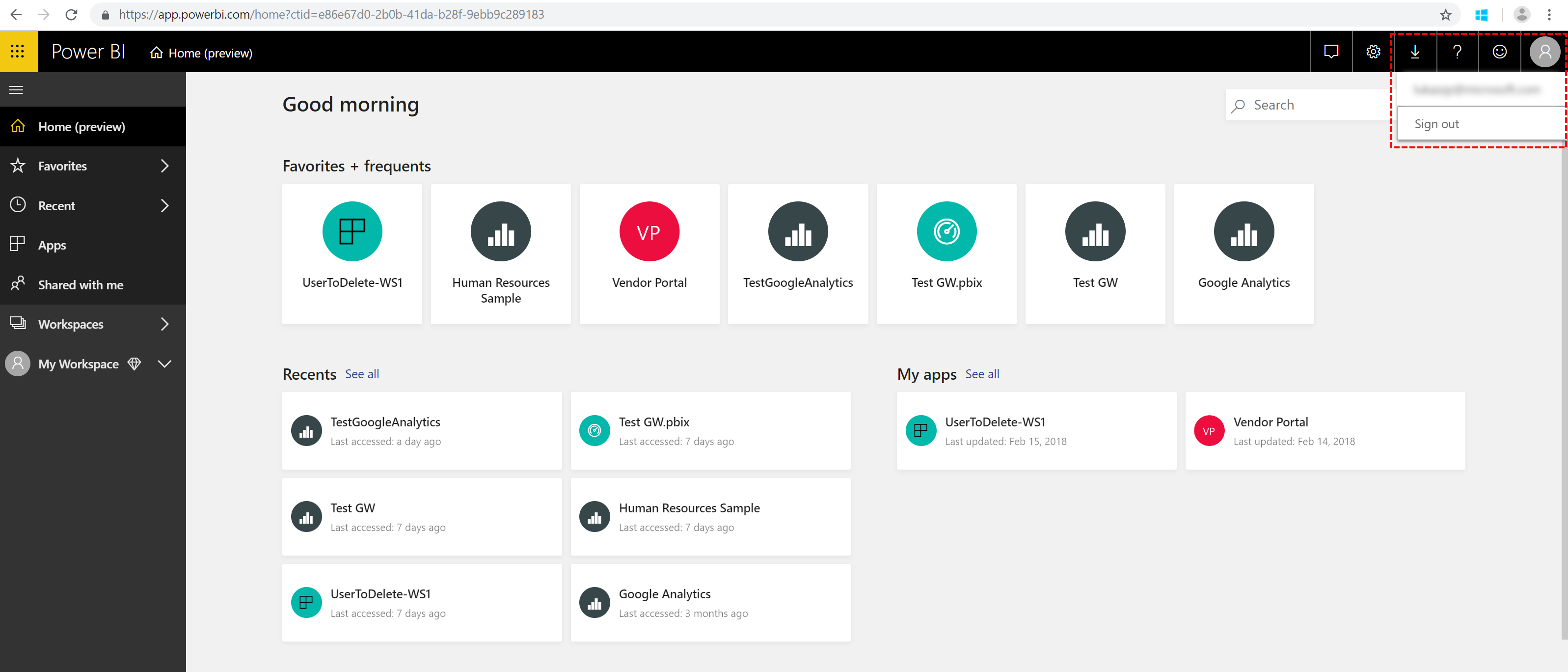Screen dimensions: 1568x672
Task: Open the Settings gear icon
Action: pyautogui.click(x=1373, y=52)
